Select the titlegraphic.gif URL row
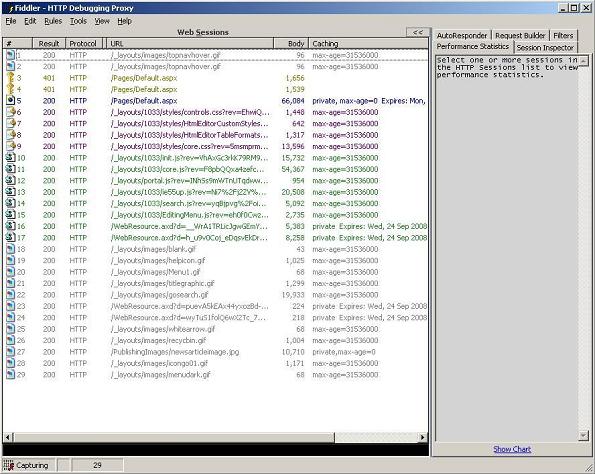 coord(216,283)
